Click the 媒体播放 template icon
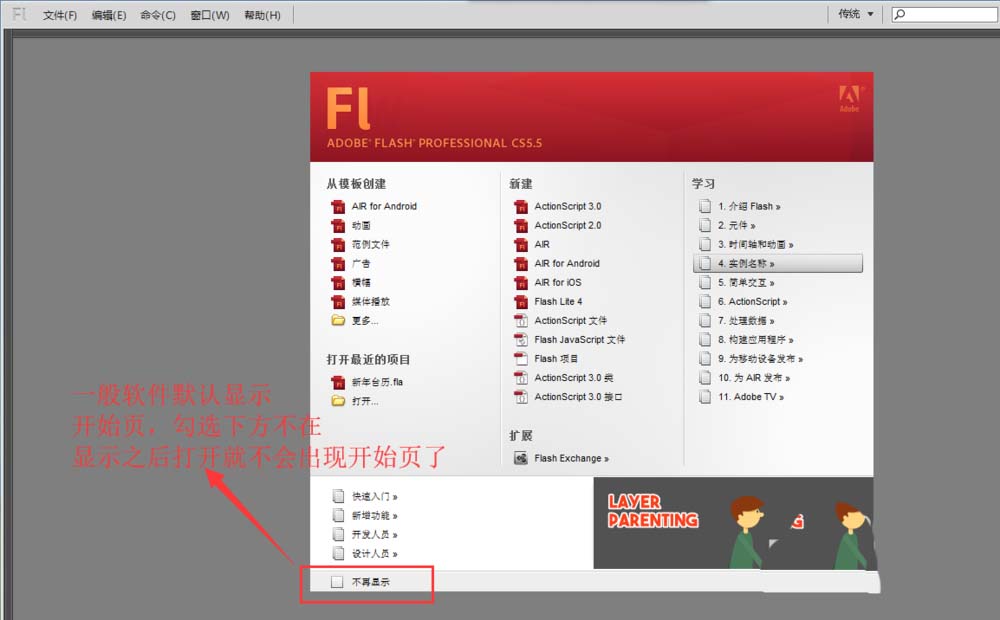Image resolution: width=1000 pixels, height=620 pixels. (x=338, y=302)
